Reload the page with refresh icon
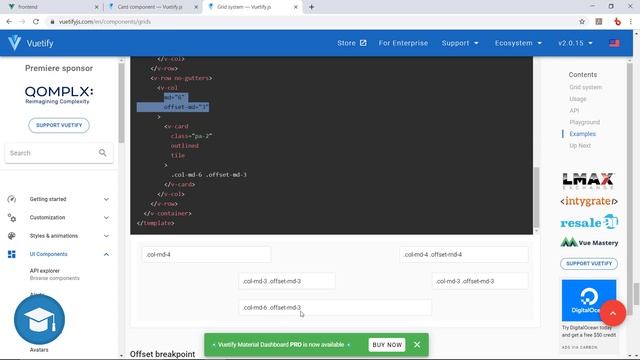This screenshot has width=640, height=360. tap(36, 22)
